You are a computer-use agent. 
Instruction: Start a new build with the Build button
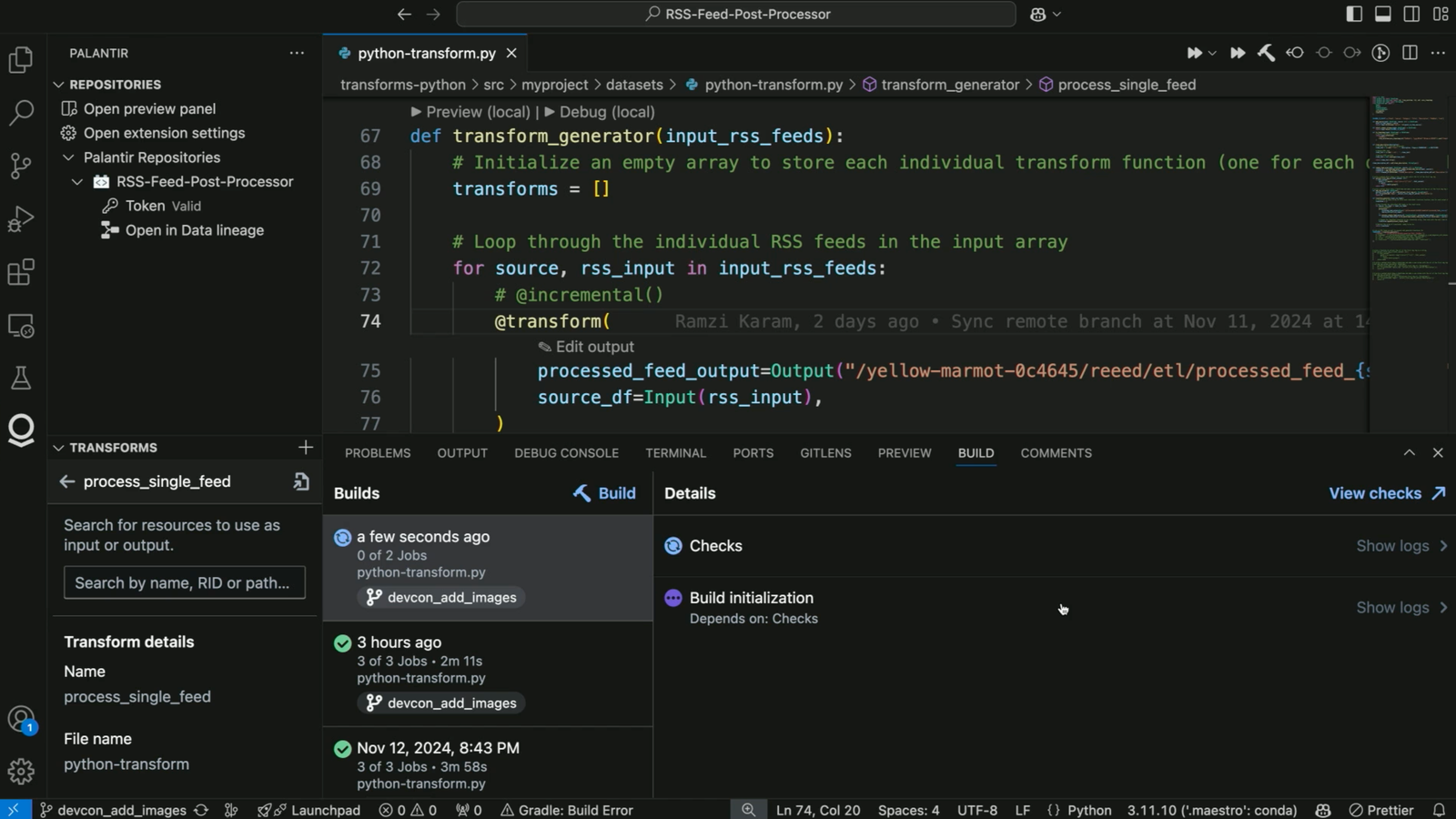603,493
